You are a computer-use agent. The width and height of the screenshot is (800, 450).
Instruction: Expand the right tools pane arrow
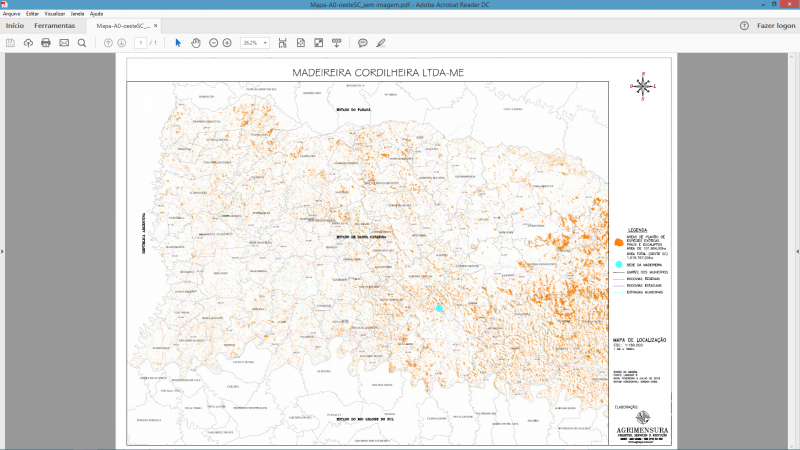coord(797,251)
